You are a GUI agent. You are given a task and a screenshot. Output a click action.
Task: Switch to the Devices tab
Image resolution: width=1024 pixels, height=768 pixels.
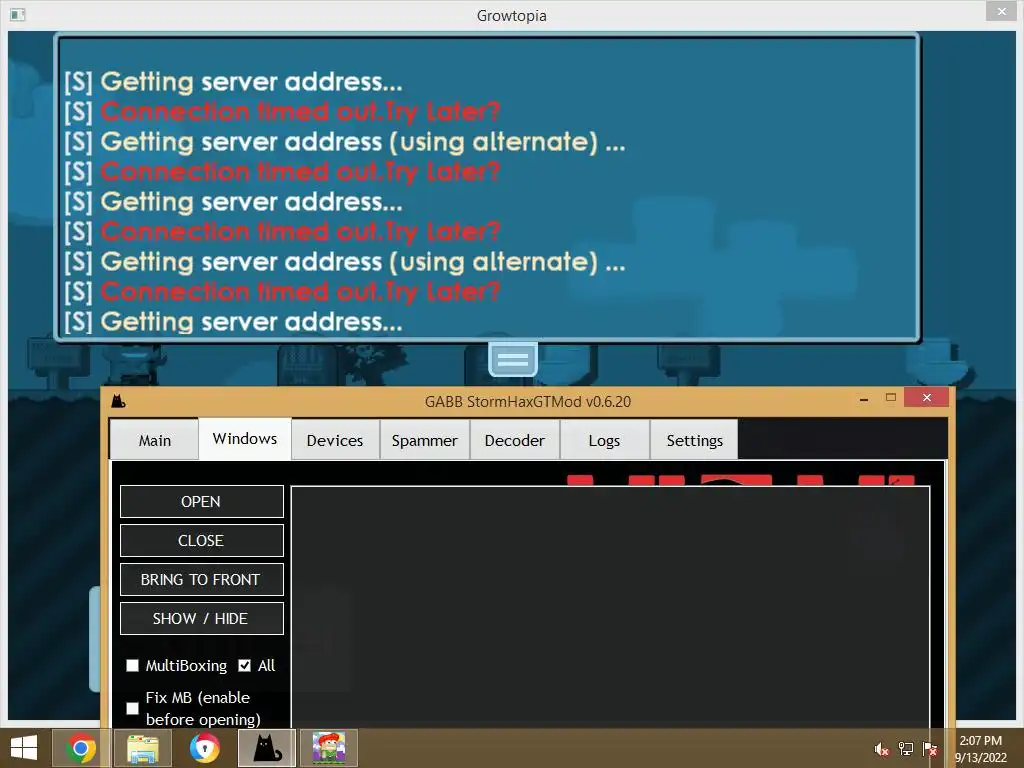335,440
